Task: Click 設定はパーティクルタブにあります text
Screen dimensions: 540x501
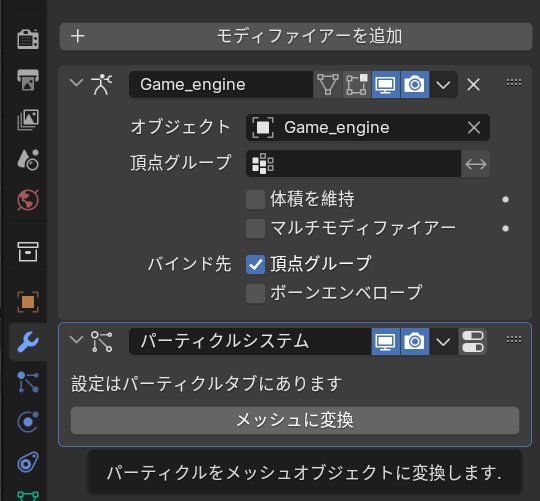Action: point(207,384)
